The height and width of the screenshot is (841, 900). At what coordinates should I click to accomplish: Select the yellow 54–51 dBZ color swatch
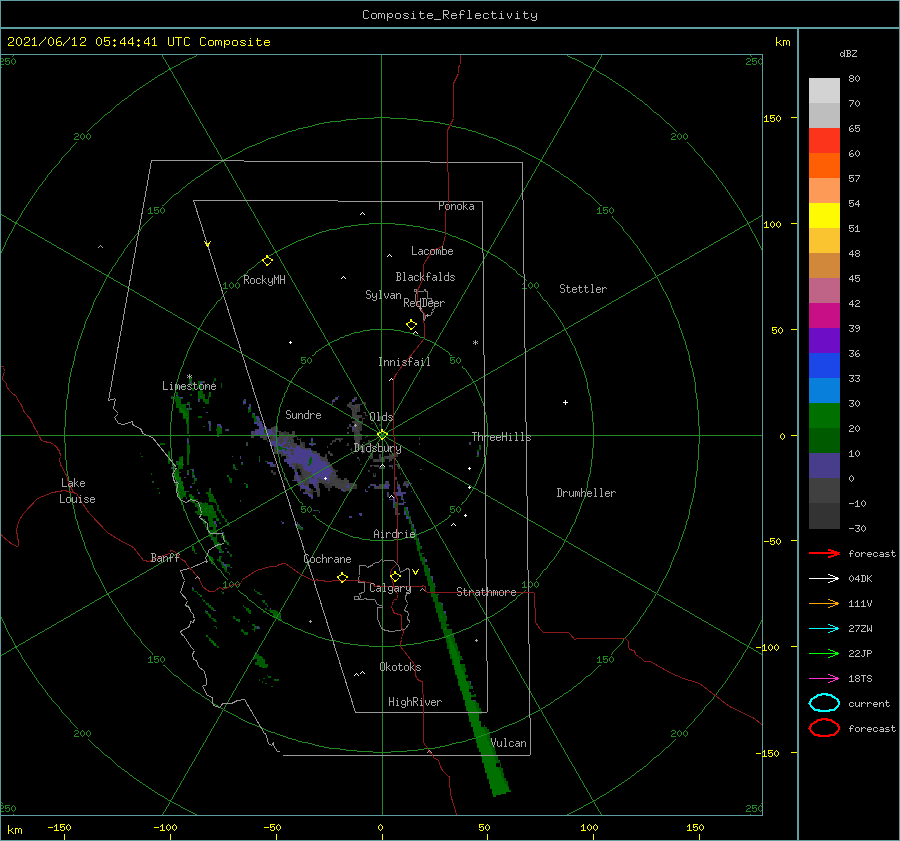[x=824, y=216]
